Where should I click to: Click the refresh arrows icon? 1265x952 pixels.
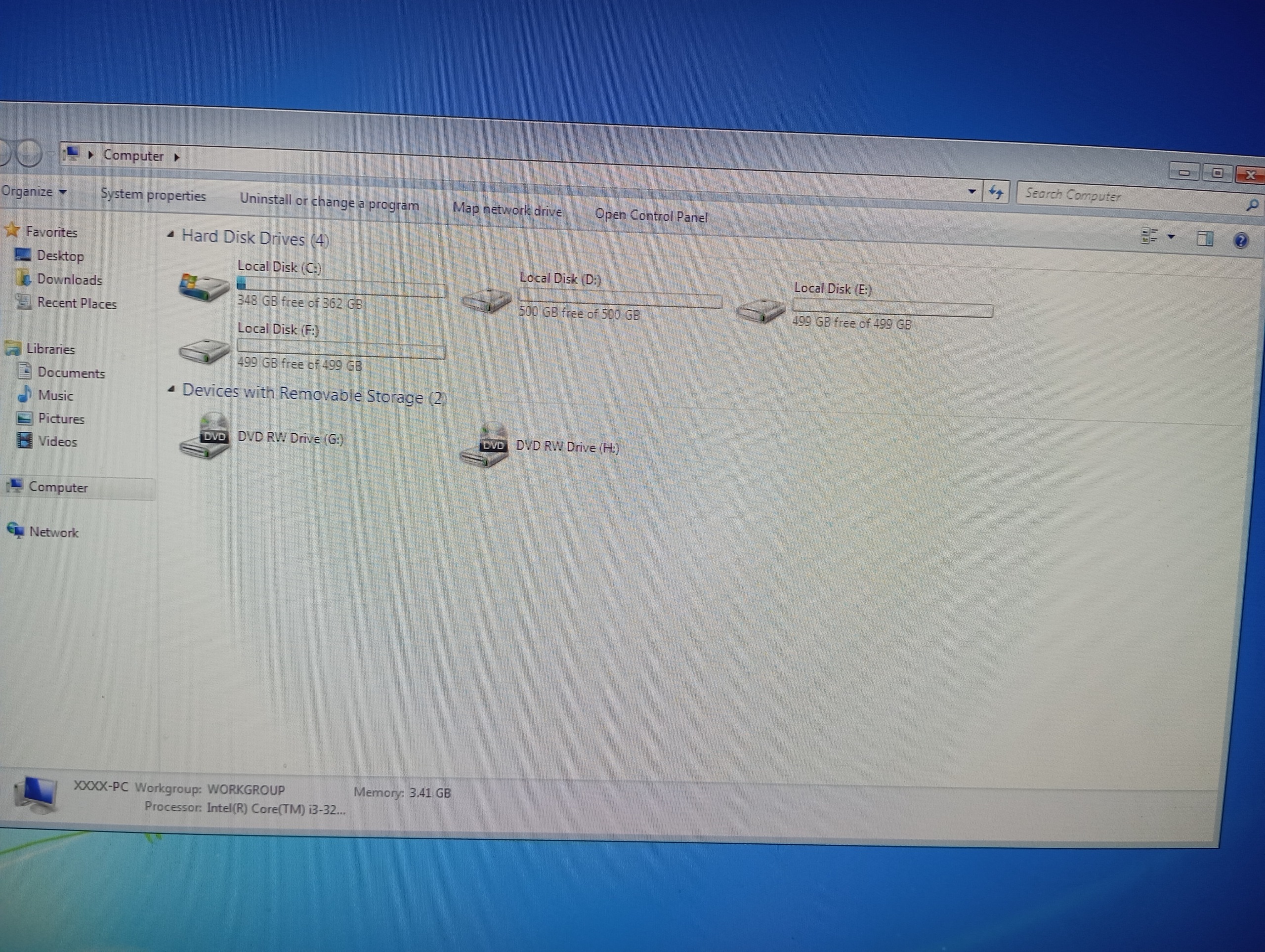point(996,193)
